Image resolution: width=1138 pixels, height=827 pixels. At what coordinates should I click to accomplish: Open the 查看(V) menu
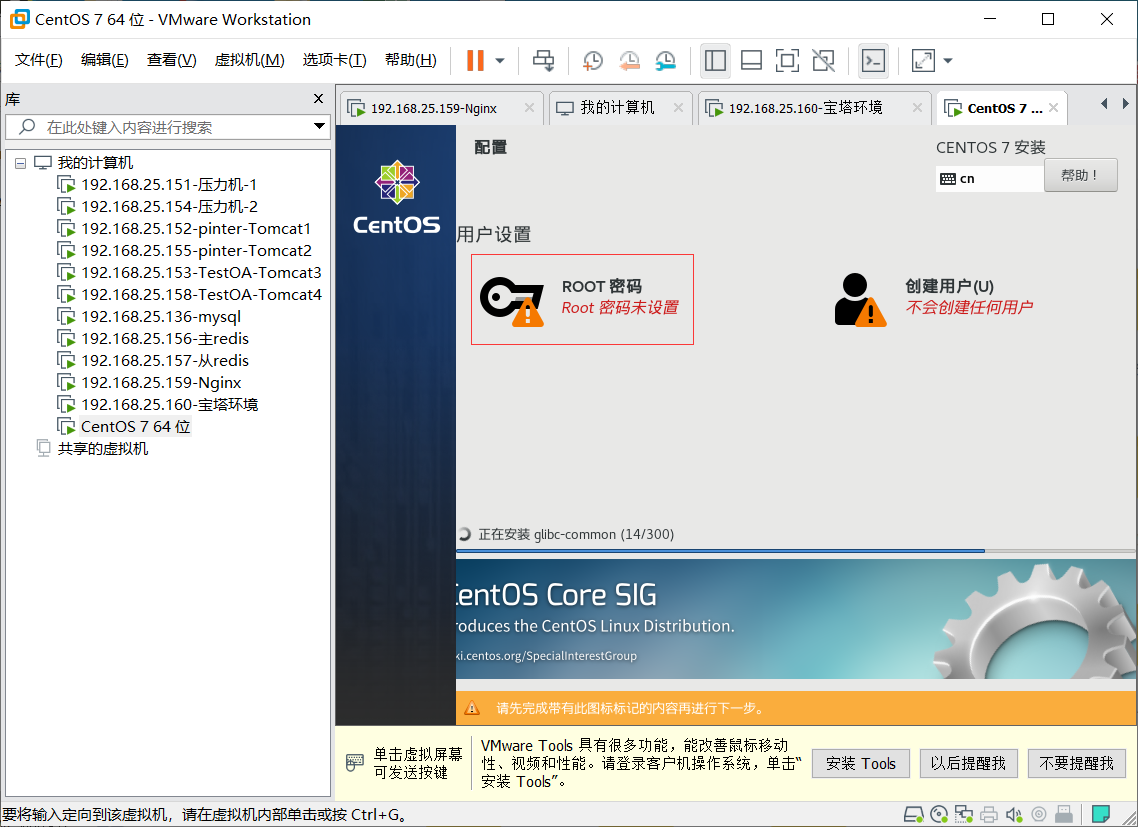click(x=171, y=60)
